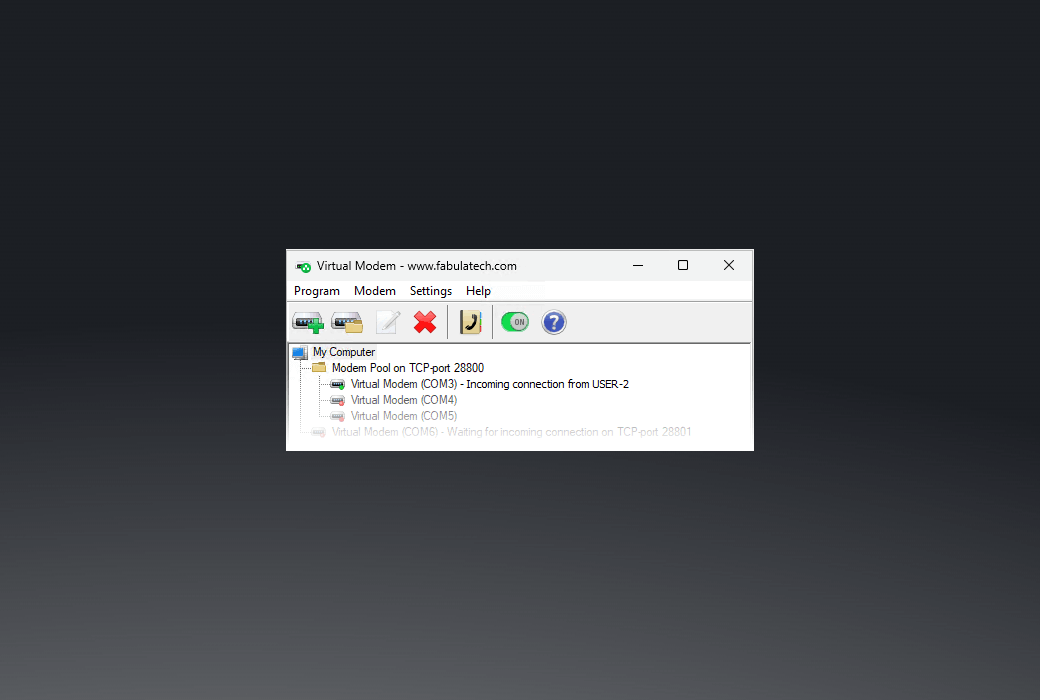The width and height of the screenshot is (1040, 700).
Task: Toggle the green ON switch in toolbar
Action: point(514,322)
